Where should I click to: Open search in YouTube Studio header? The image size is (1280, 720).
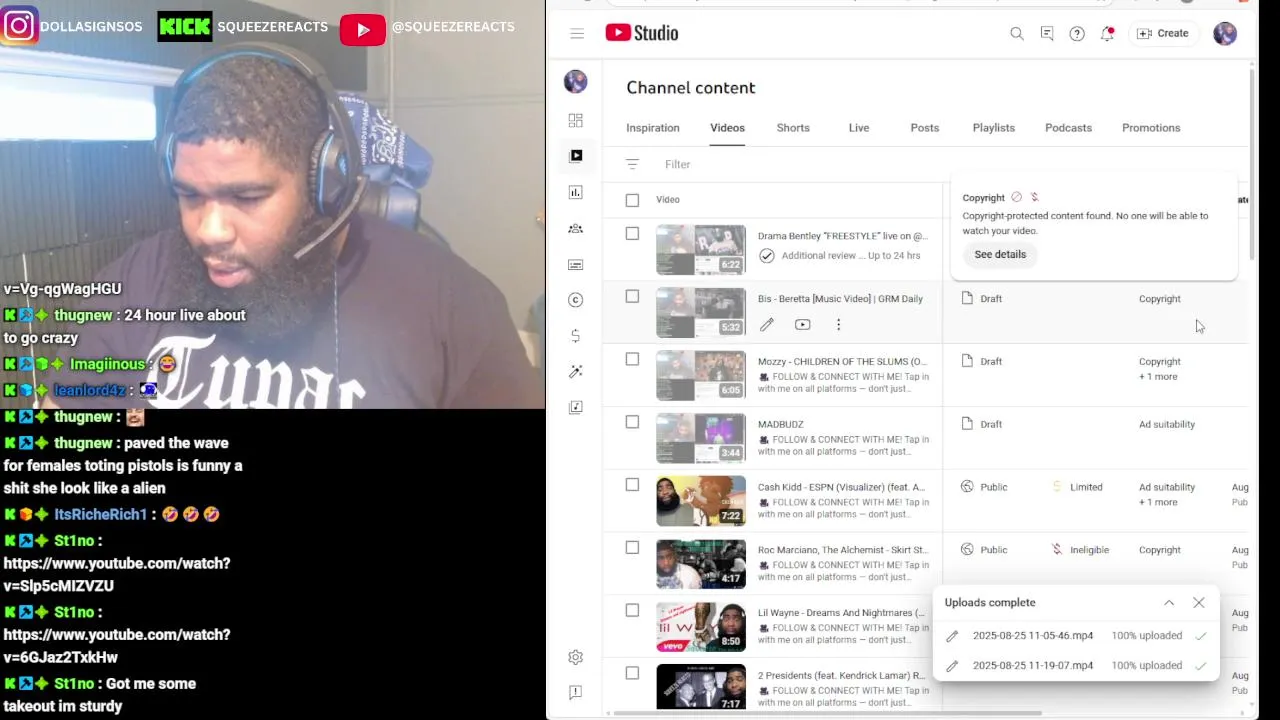pyautogui.click(x=1017, y=34)
